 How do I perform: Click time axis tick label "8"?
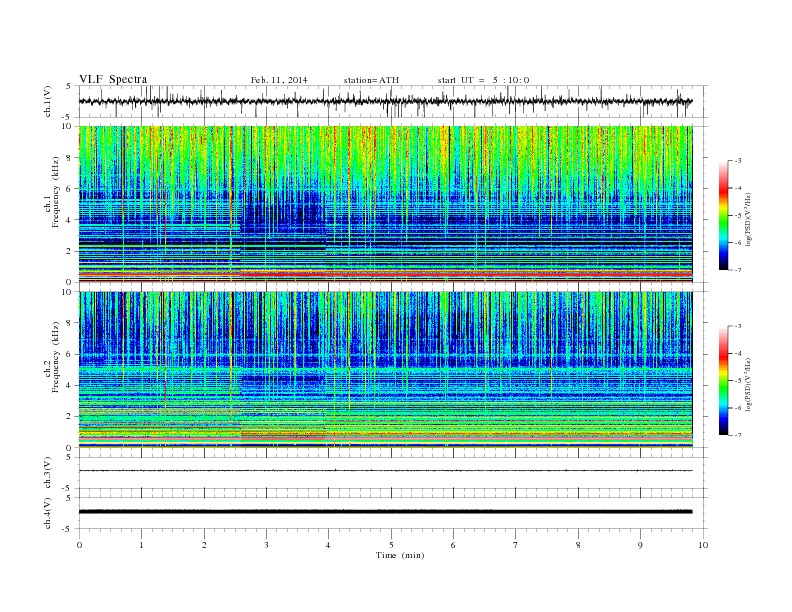click(x=578, y=545)
